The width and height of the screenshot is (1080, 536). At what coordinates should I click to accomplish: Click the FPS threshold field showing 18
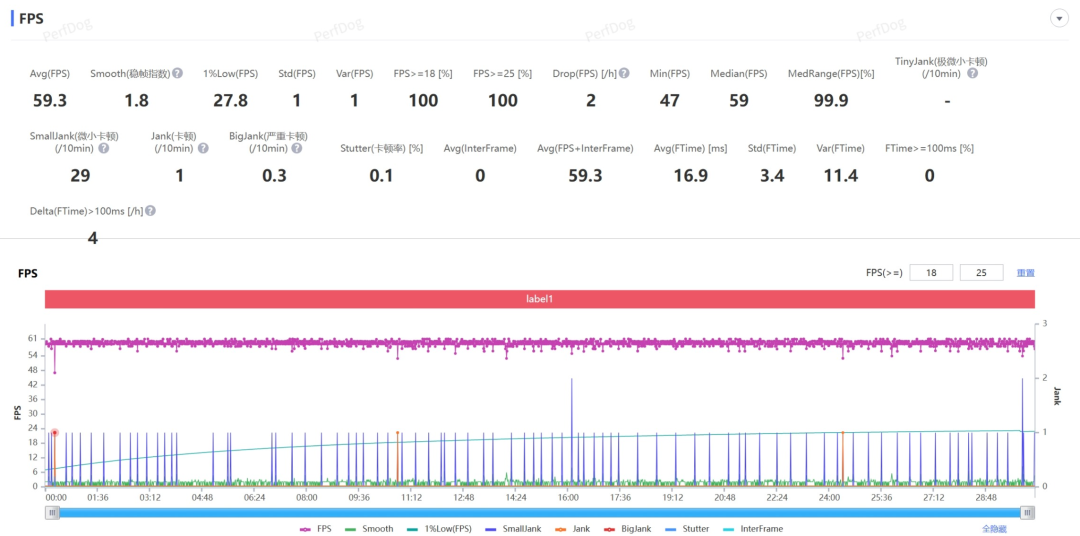[931, 273]
